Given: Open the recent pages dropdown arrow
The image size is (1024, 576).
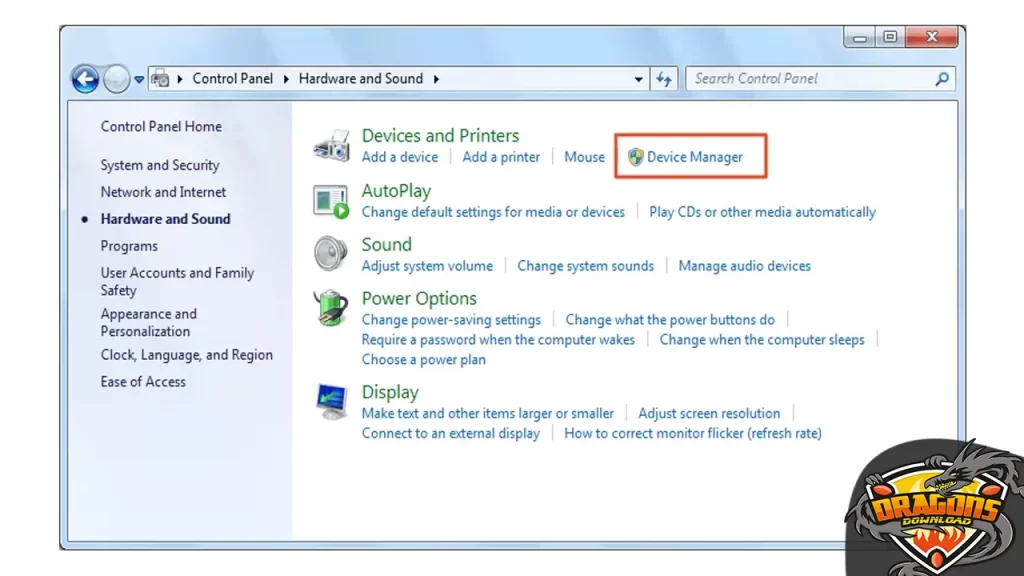Looking at the screenshot, I should pyautogui.click(x=140, y=79).
